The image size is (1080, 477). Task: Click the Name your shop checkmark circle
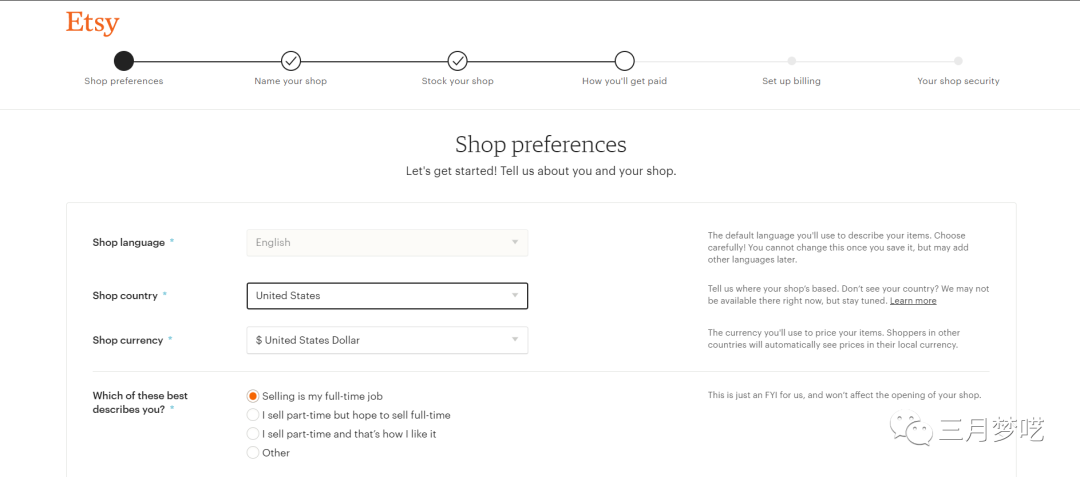[x=291, y=61]
